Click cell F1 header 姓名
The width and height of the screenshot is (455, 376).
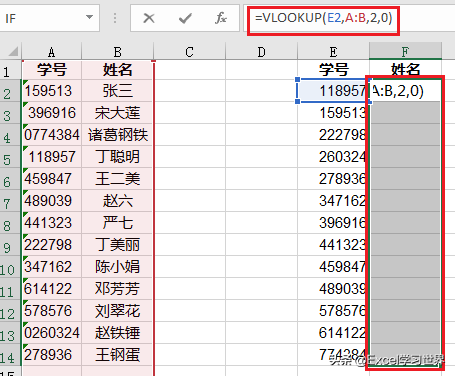point(405,69)
